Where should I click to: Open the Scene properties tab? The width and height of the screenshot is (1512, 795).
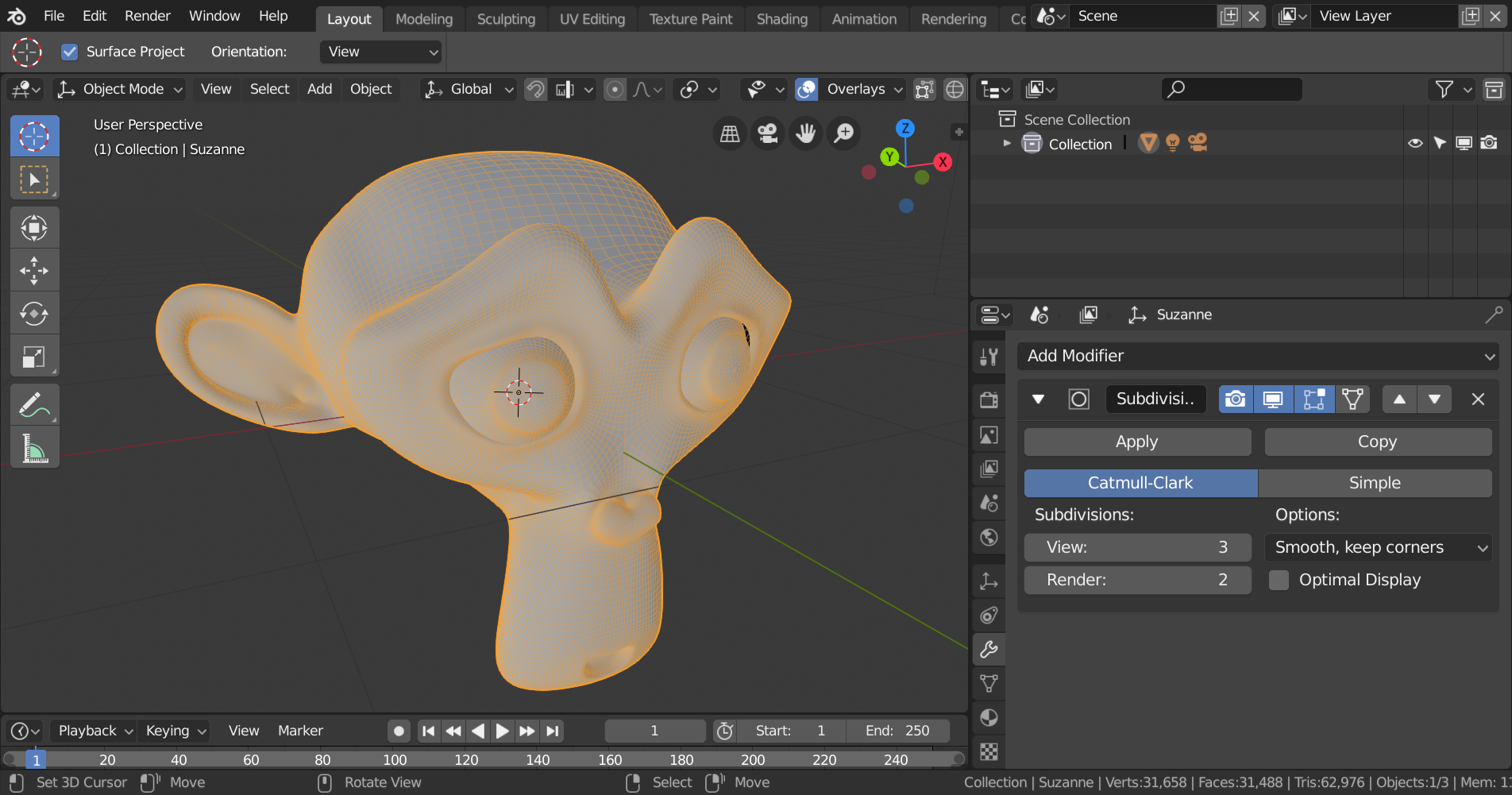coord(989,503)
